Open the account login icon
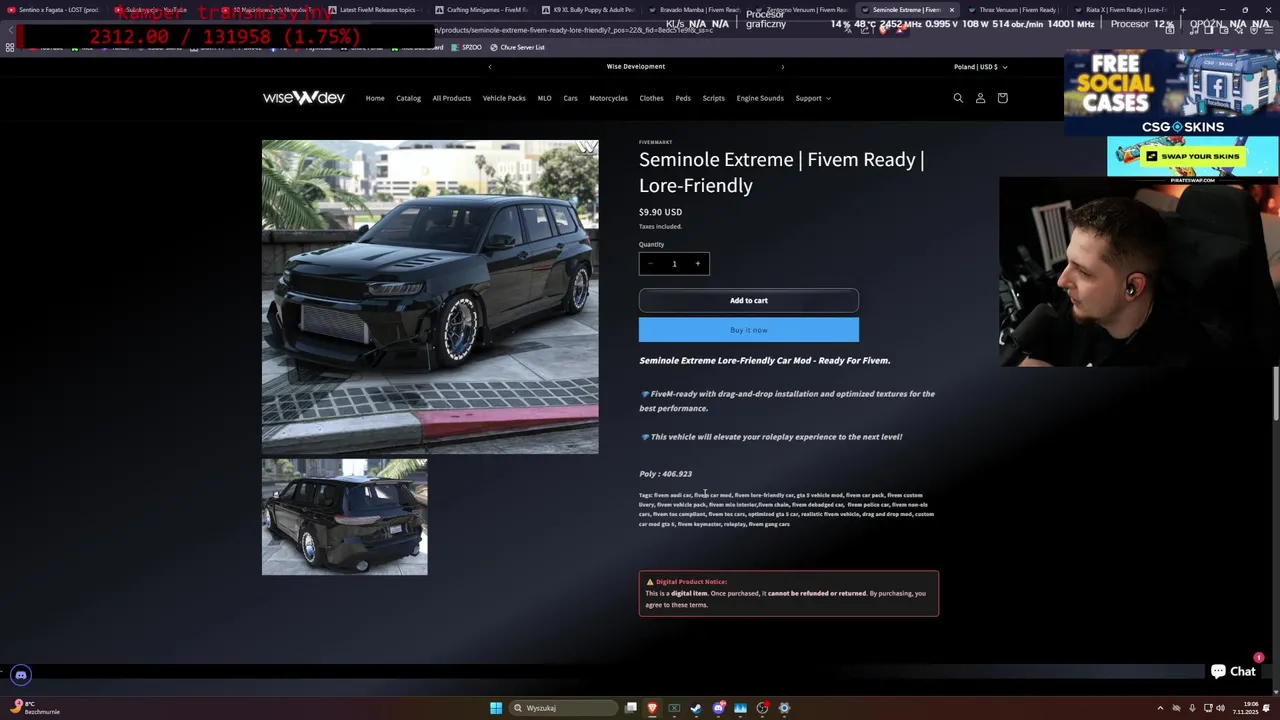 pos(980,98)
